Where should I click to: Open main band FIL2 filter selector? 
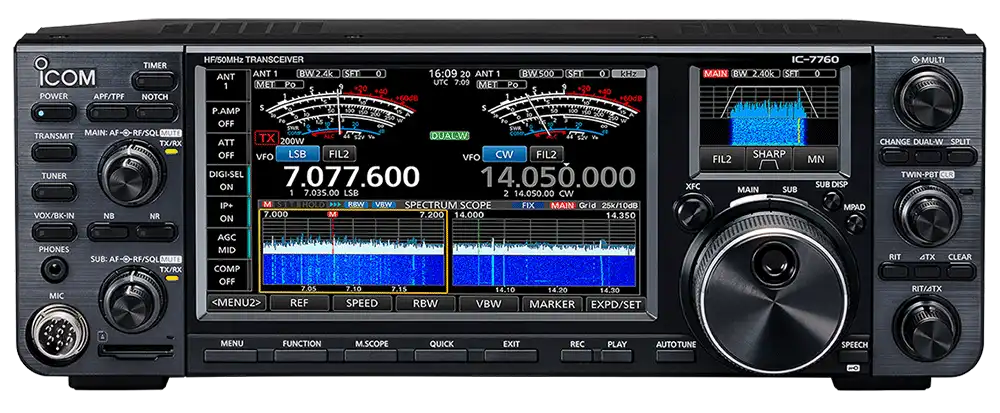[x=339, y=154]
